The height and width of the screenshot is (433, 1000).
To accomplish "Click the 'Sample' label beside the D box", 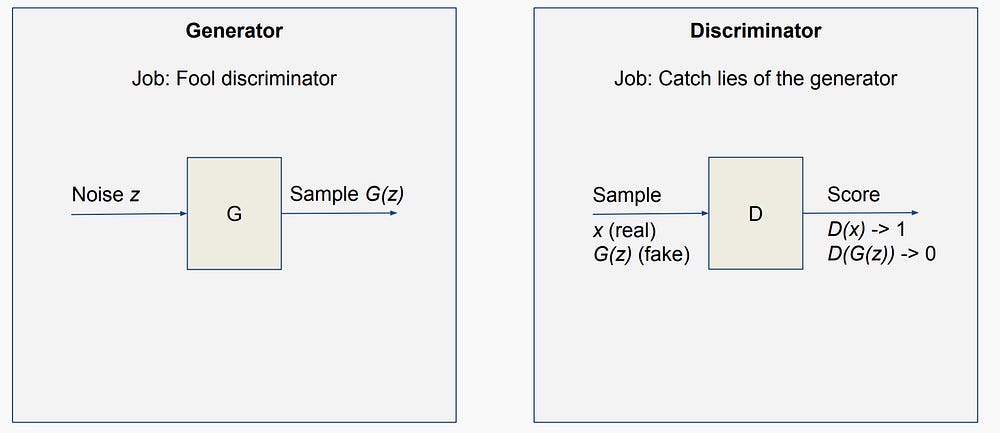I will [627, 194].
